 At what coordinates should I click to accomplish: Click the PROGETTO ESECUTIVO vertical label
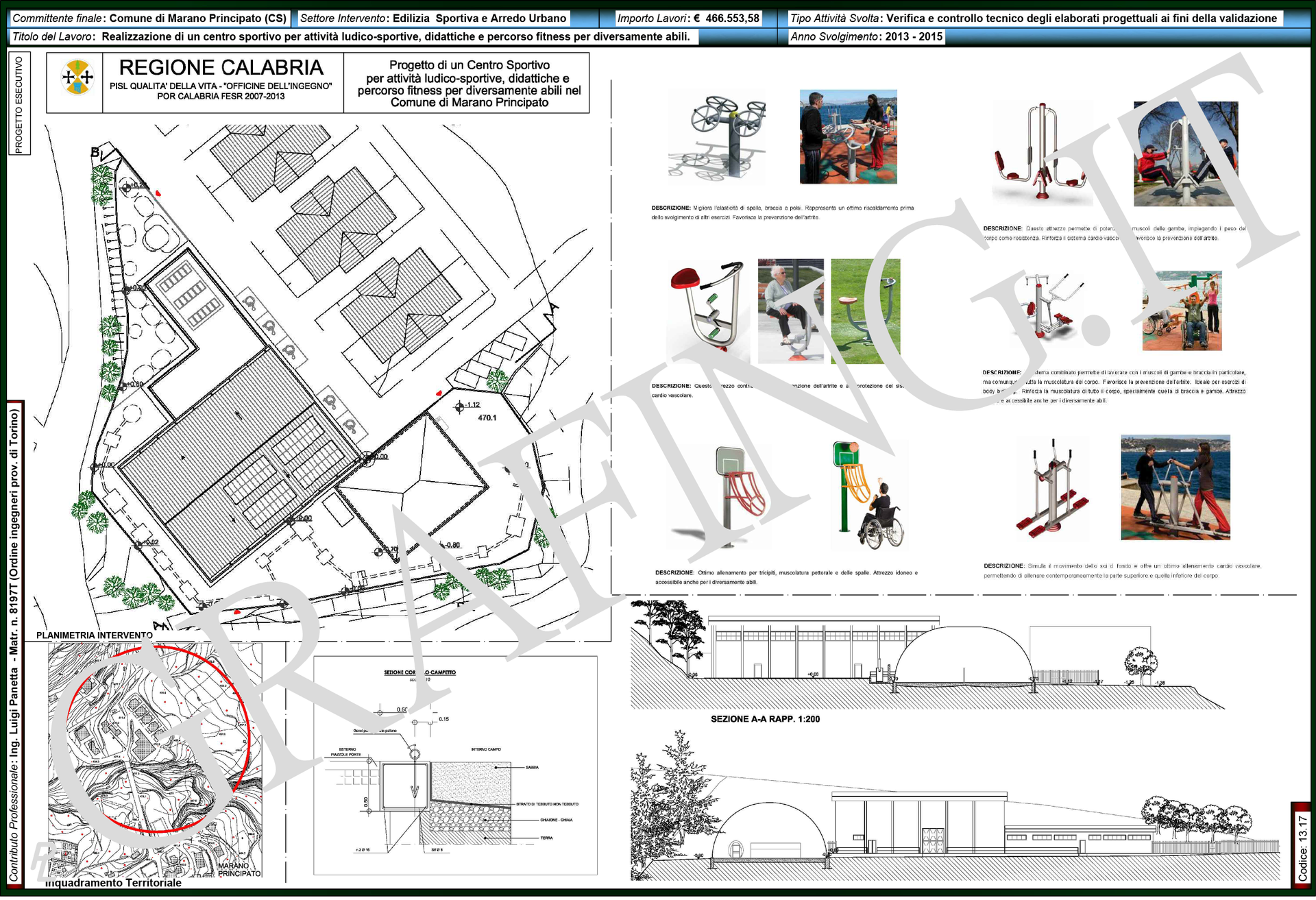tap(19, 104)
